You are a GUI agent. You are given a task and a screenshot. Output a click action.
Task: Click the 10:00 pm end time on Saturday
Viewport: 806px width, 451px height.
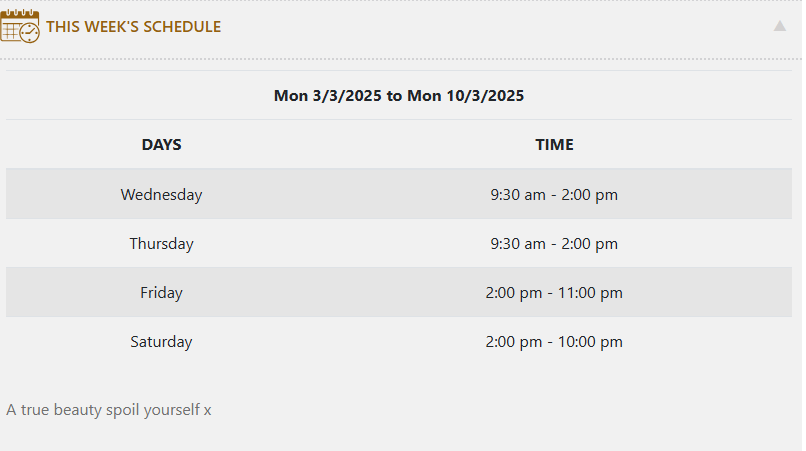point(590,341)
